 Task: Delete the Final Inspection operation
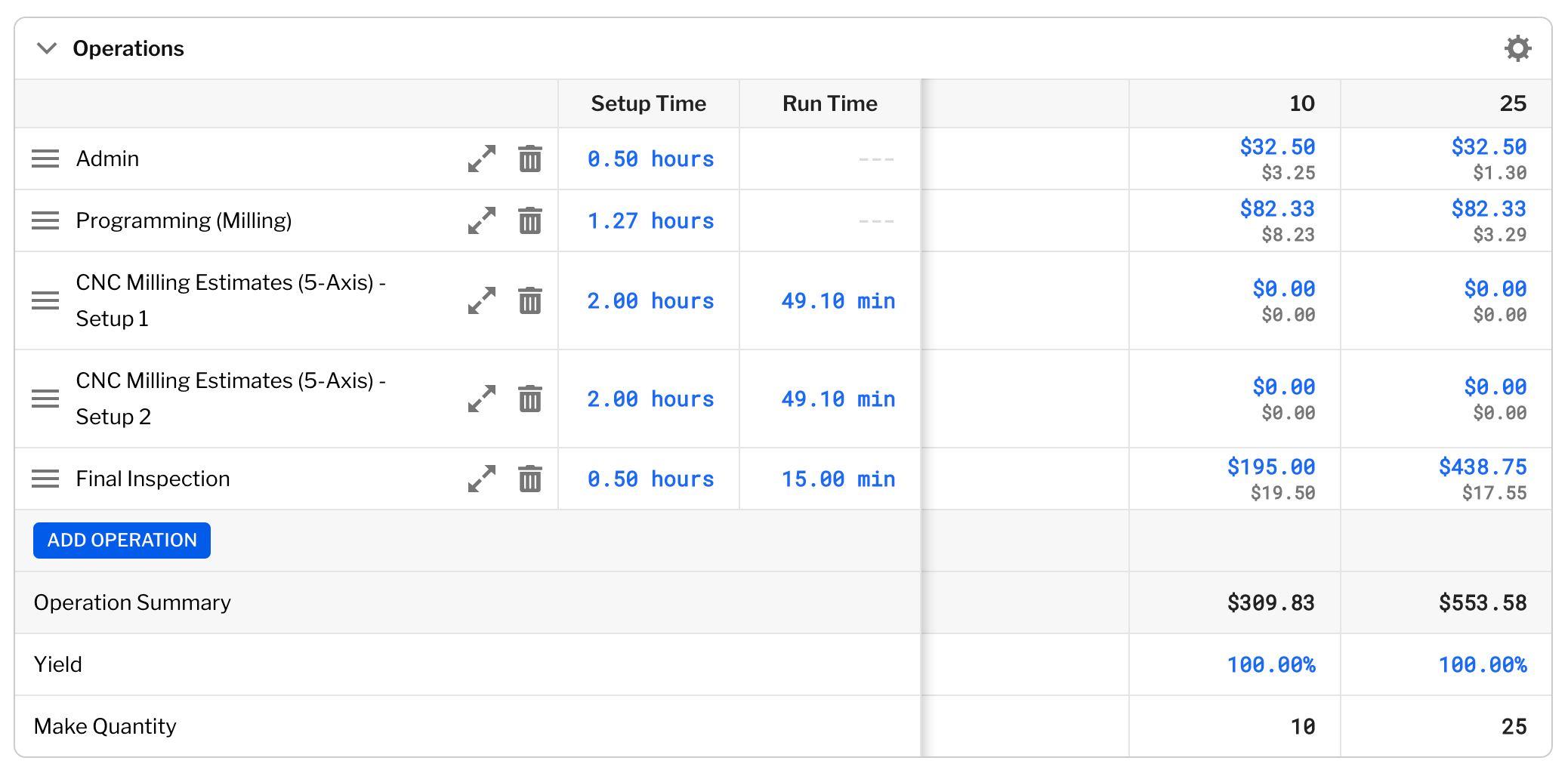530,478
